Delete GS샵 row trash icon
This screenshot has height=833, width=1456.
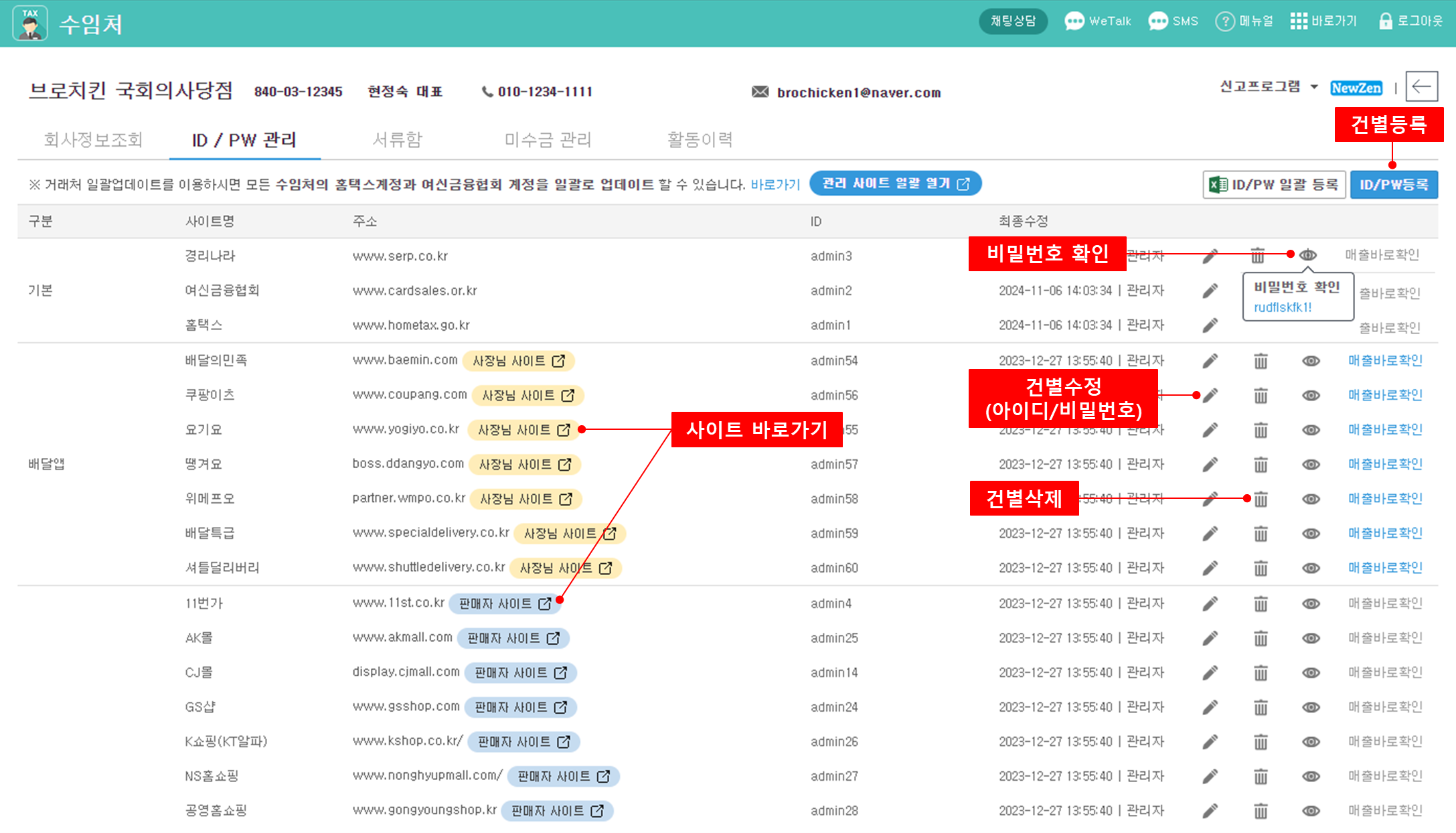click(x=1261, y=708)
